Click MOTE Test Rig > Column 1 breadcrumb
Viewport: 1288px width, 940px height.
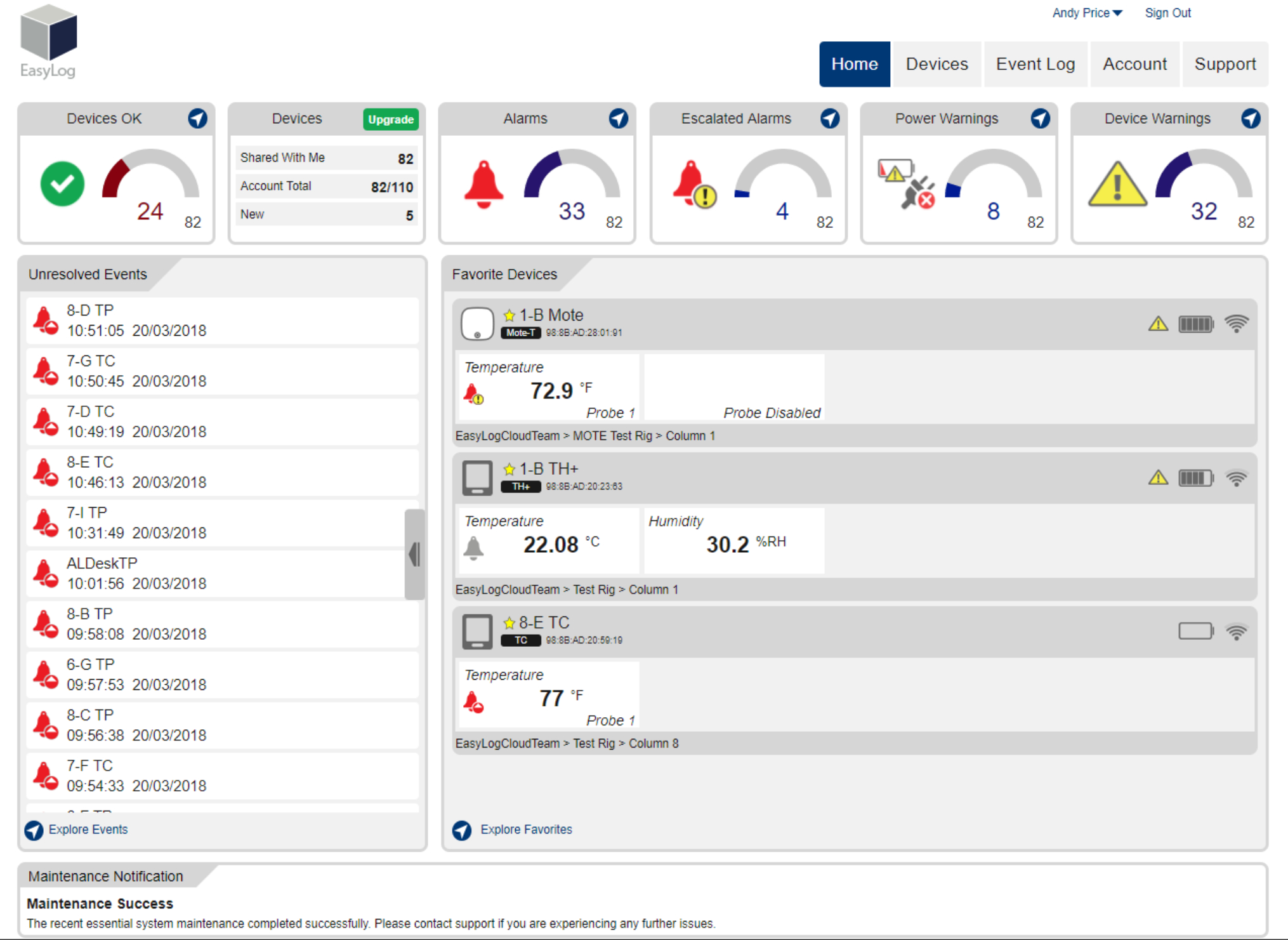tap(643, 436)
